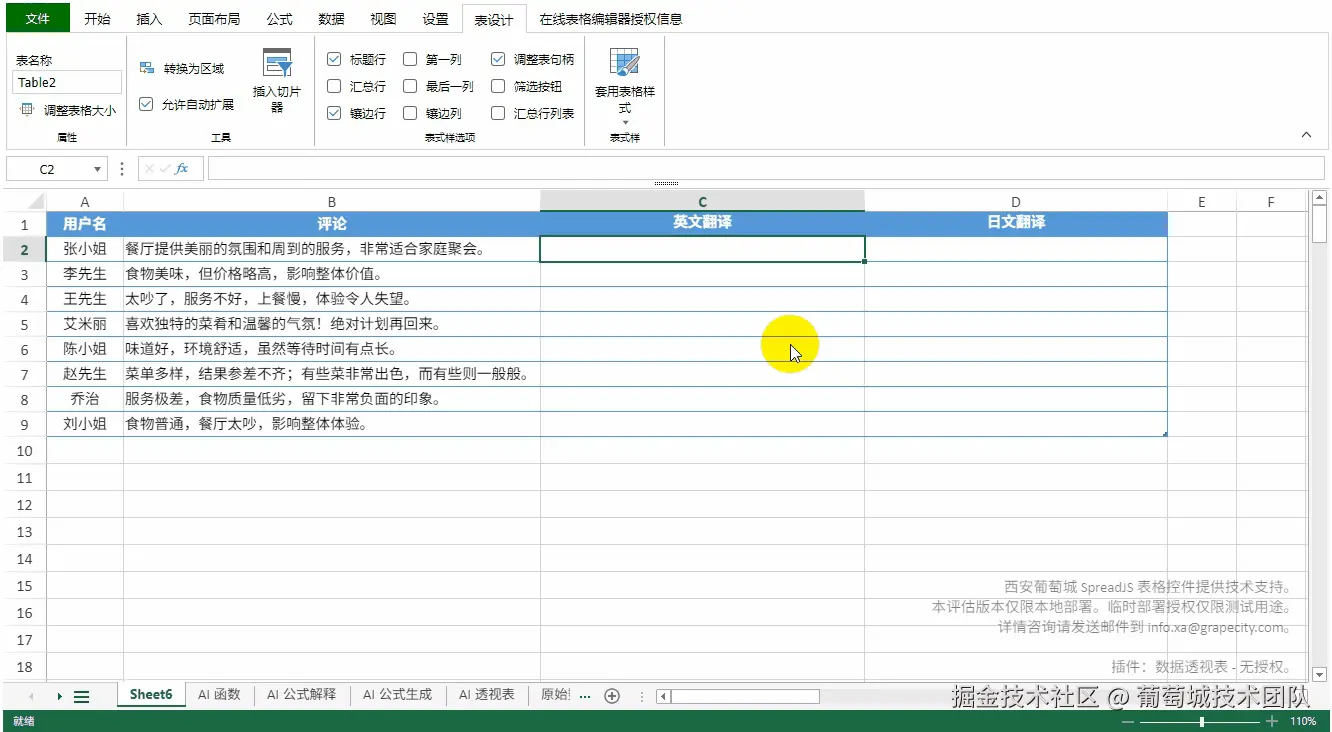This screenshot has width=1332, height=732.
Task: Click the more sheet tabs ellipsis
Action: coord(585,695)
